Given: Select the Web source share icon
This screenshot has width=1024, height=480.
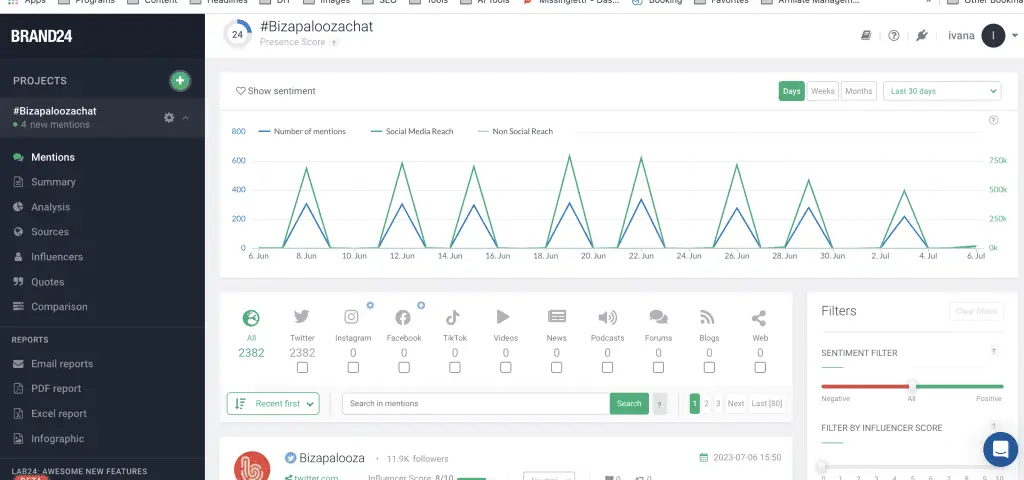Looking at the screenshot, I should click(x=759, y=318).
